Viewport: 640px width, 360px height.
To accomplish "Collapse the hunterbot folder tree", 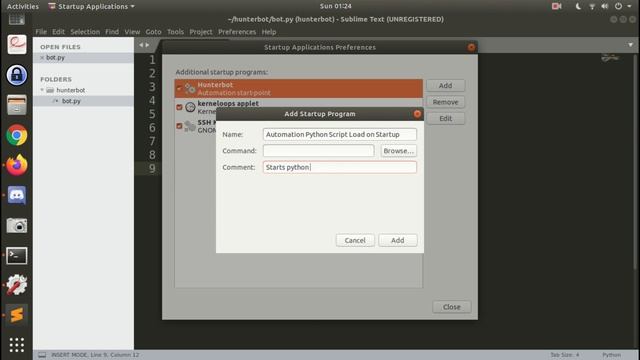I will pos(42,90).
